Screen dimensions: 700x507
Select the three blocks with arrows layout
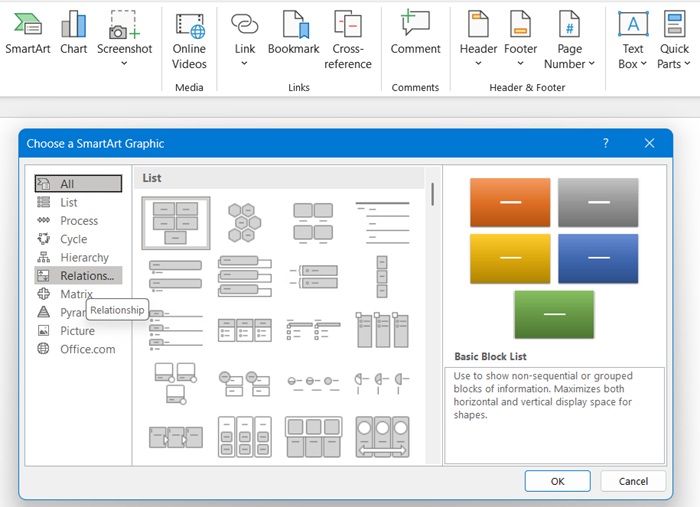[175, 437]
